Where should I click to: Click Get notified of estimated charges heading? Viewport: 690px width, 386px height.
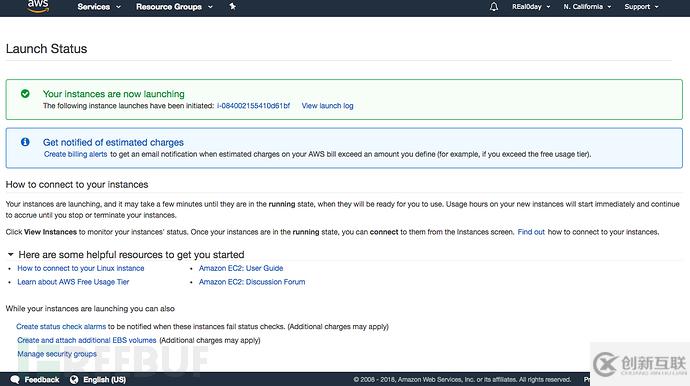point(113,142)
